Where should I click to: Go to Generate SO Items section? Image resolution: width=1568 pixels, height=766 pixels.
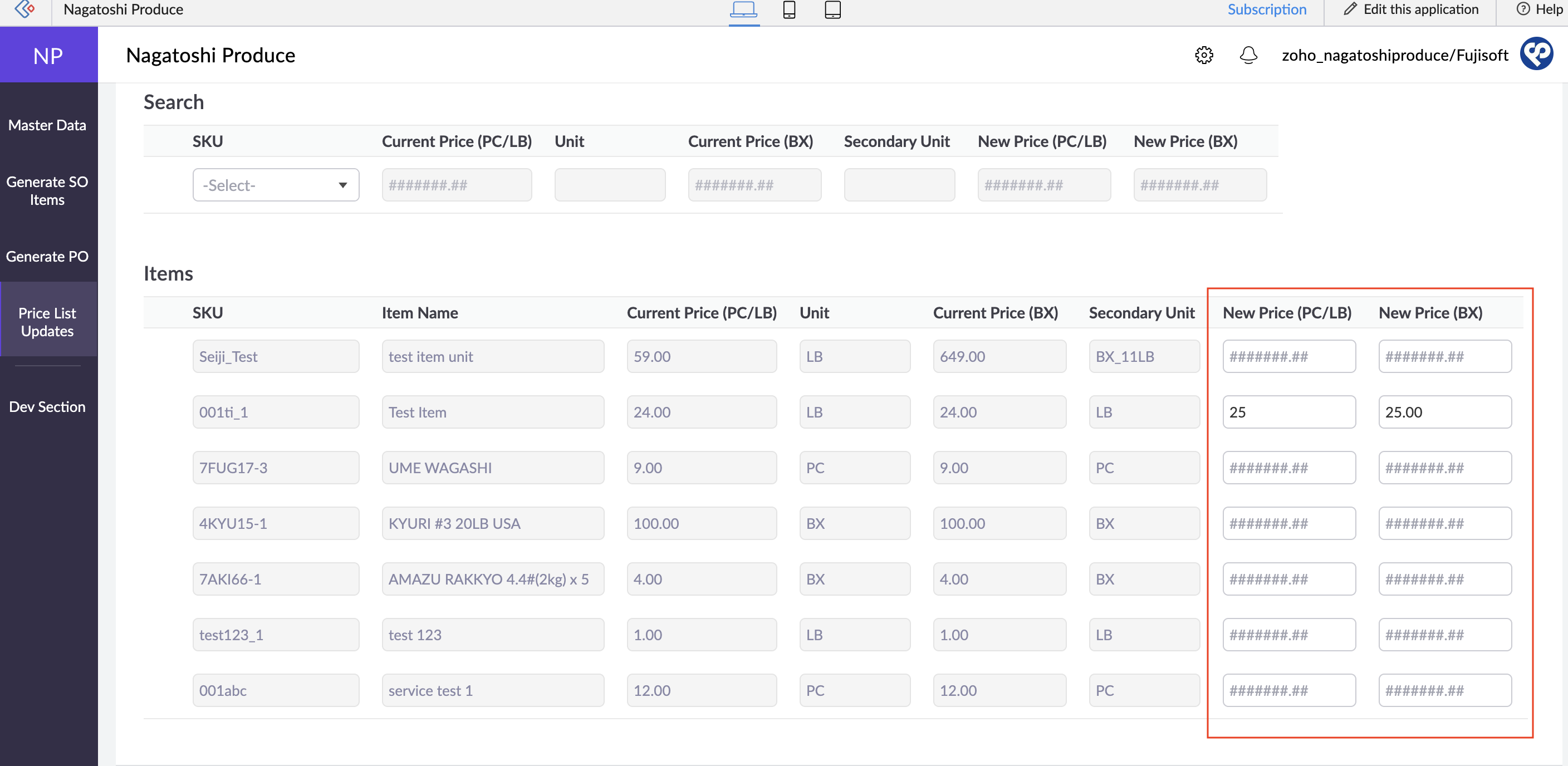click(x=47, y=190)
